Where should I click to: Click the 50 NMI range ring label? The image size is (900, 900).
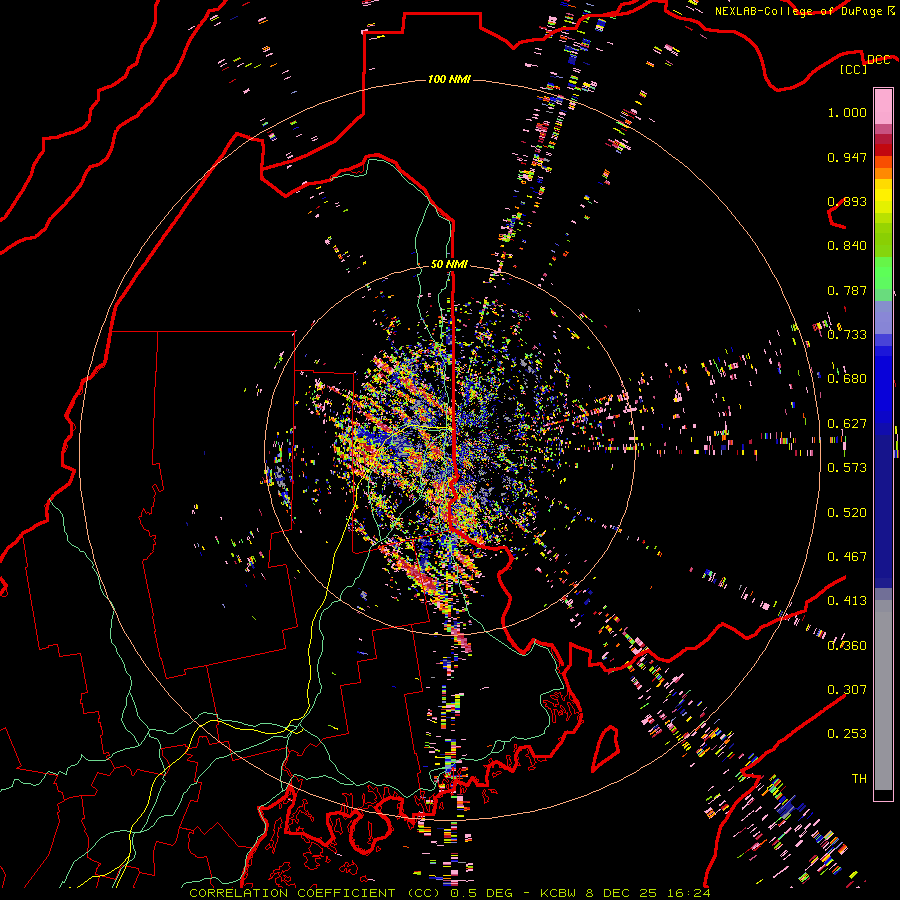449,264
